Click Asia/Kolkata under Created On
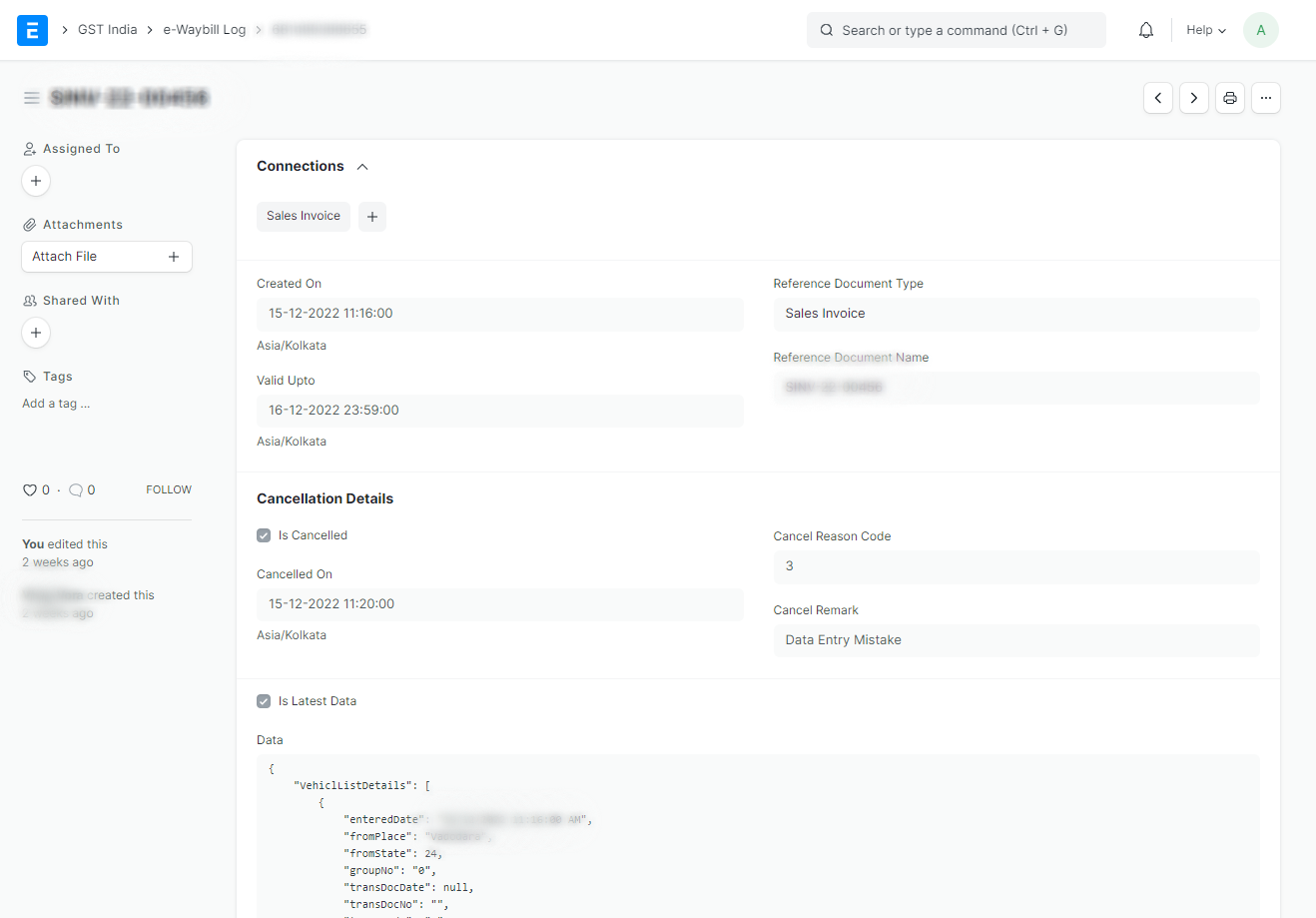Image resolution: width=1316 pixels, height=918 pixels. [292, 346]
